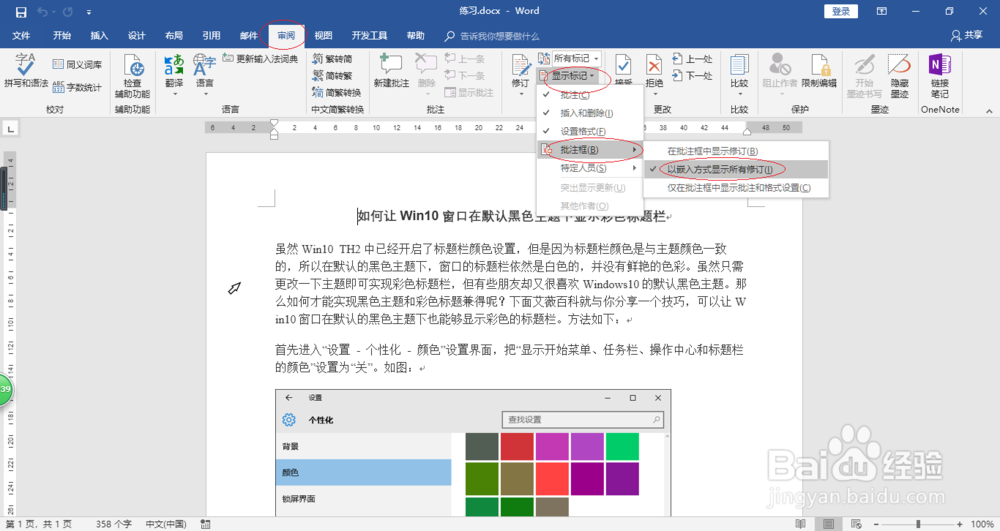Click the zoom in plus button
The image size is (1000, 531).
pos(960,524)
